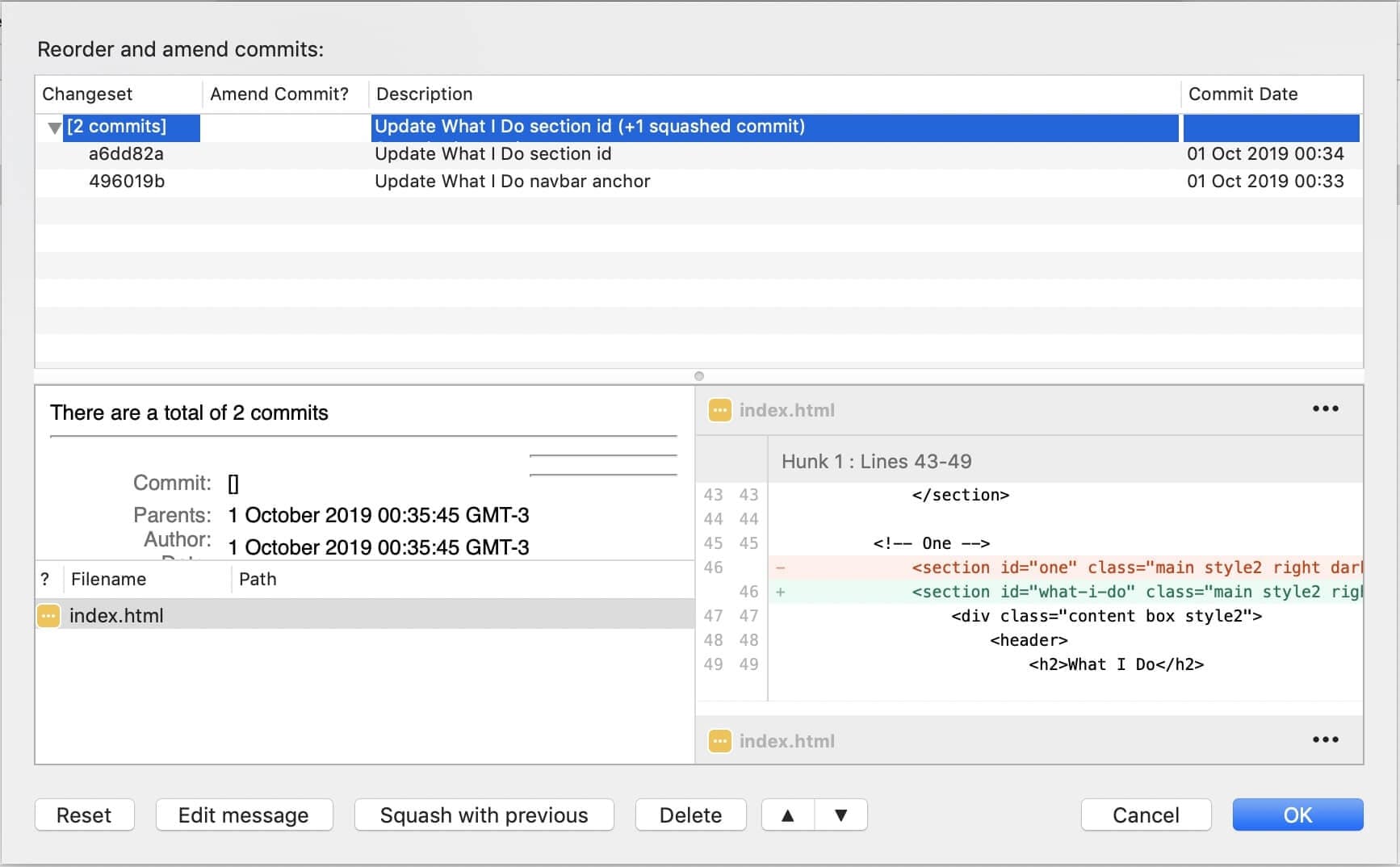Click the removed line section id="one"
The width and height of the screenshot is (1400, 867).
[1066, 568]
